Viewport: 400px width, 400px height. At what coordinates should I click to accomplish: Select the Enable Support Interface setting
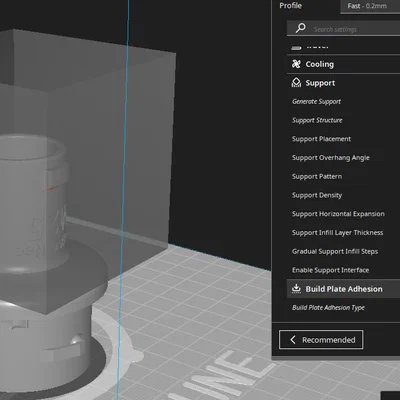[330, 270]
